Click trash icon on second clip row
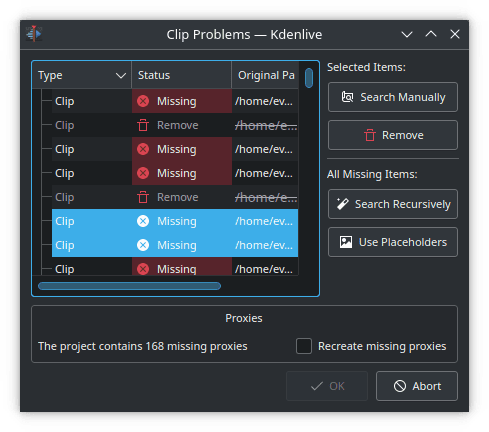The image size is (489, 432). 143,125
